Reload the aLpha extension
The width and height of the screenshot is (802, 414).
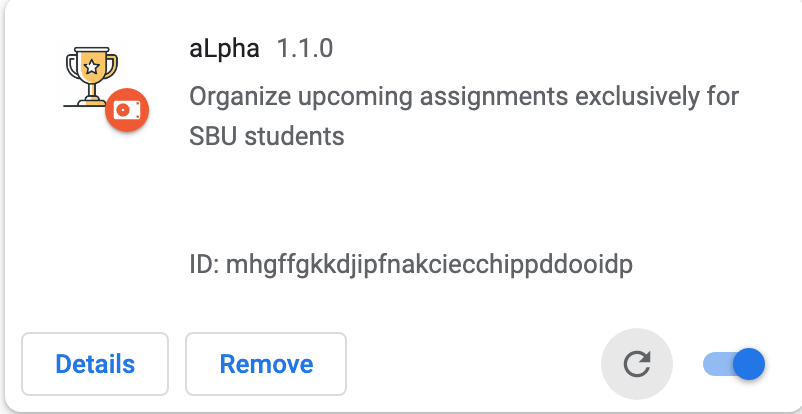click(637, 364)
